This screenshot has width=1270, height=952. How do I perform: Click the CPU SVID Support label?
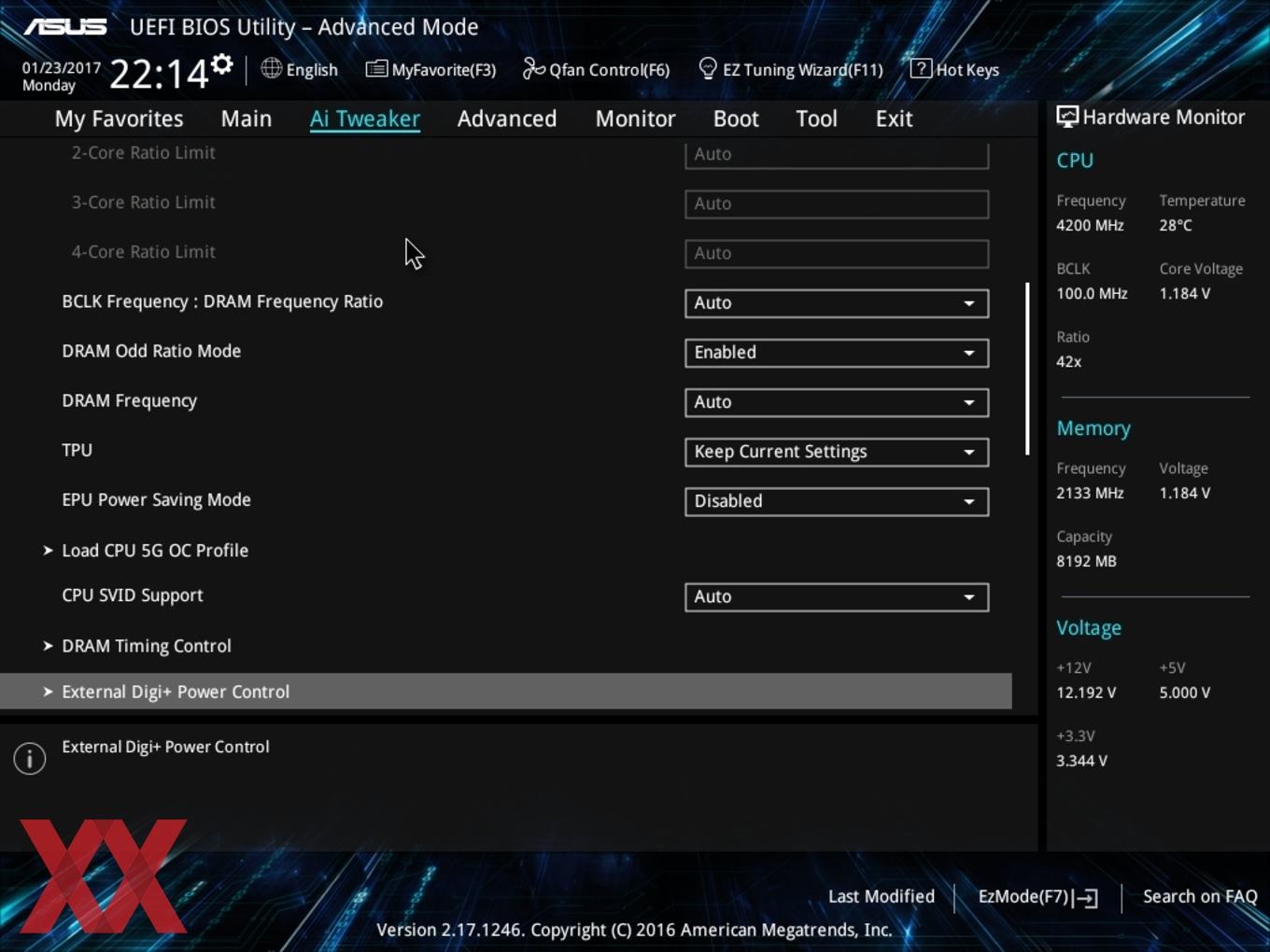click(133, 595)
